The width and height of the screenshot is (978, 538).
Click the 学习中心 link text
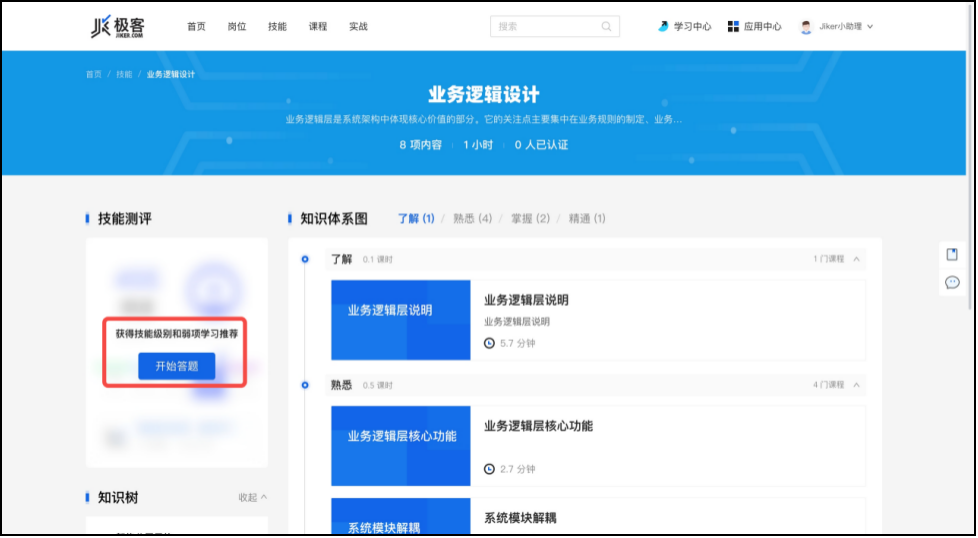[692, 27]
